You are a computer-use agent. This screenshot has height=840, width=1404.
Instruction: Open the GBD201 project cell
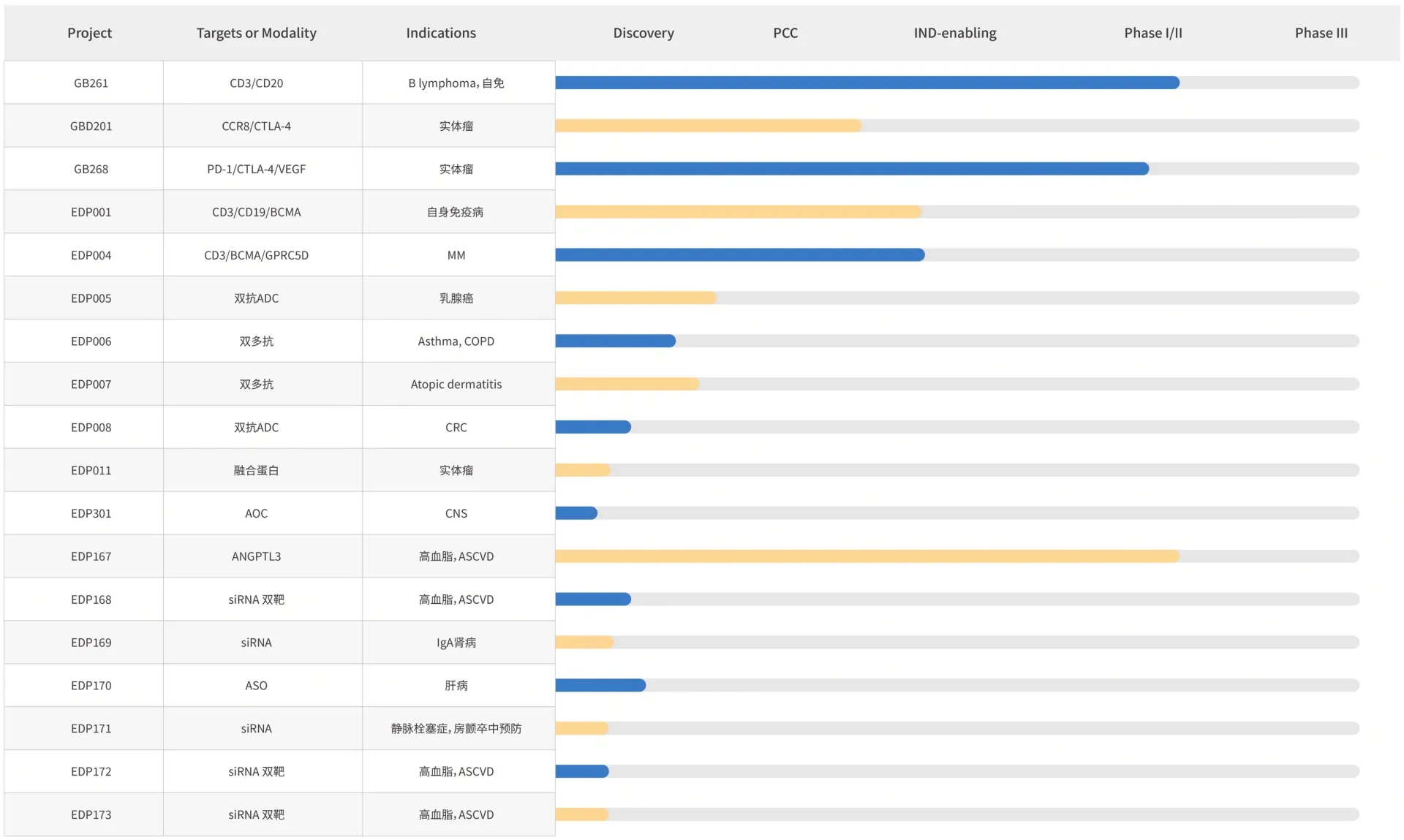tap(91, 126)
